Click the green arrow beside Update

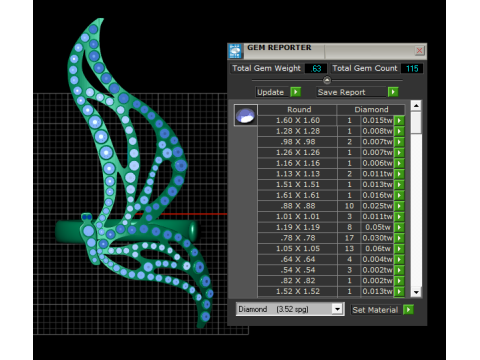click(296, 92)
